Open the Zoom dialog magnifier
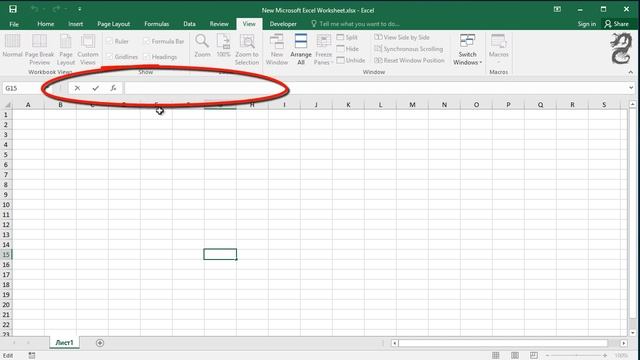The height and width of the screenshot is (360, 640). tap(202, 46)
